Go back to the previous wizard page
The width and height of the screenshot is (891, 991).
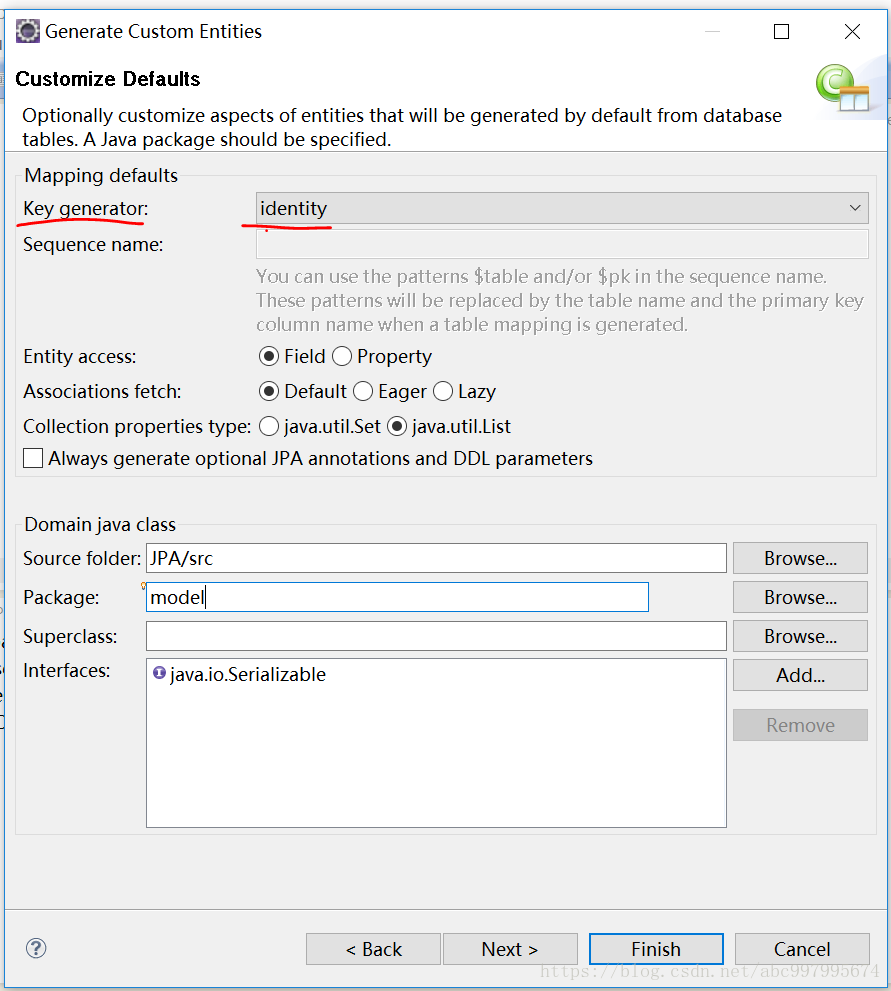[373, 948]
